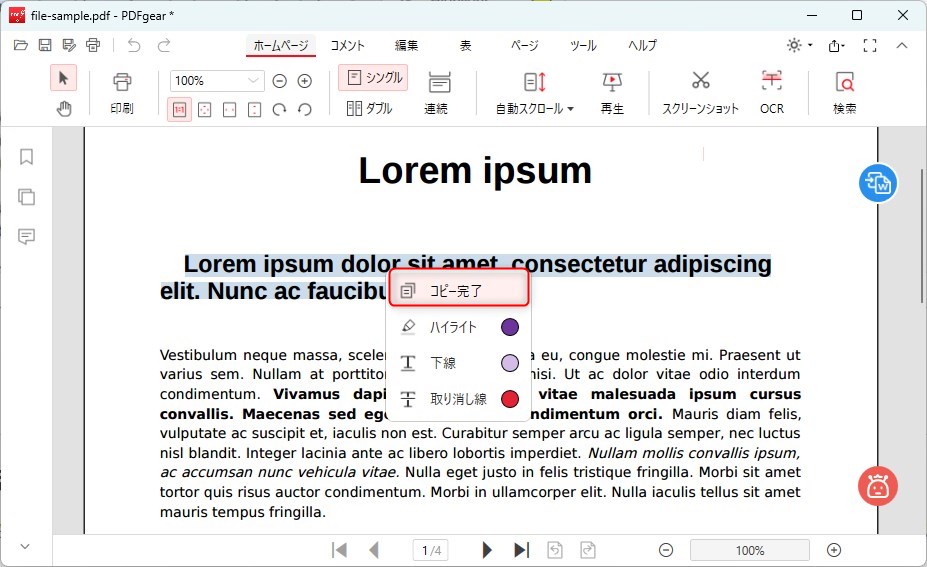Toggle actual size 1:1 view
927x567 pixels.
coord(179,110)
